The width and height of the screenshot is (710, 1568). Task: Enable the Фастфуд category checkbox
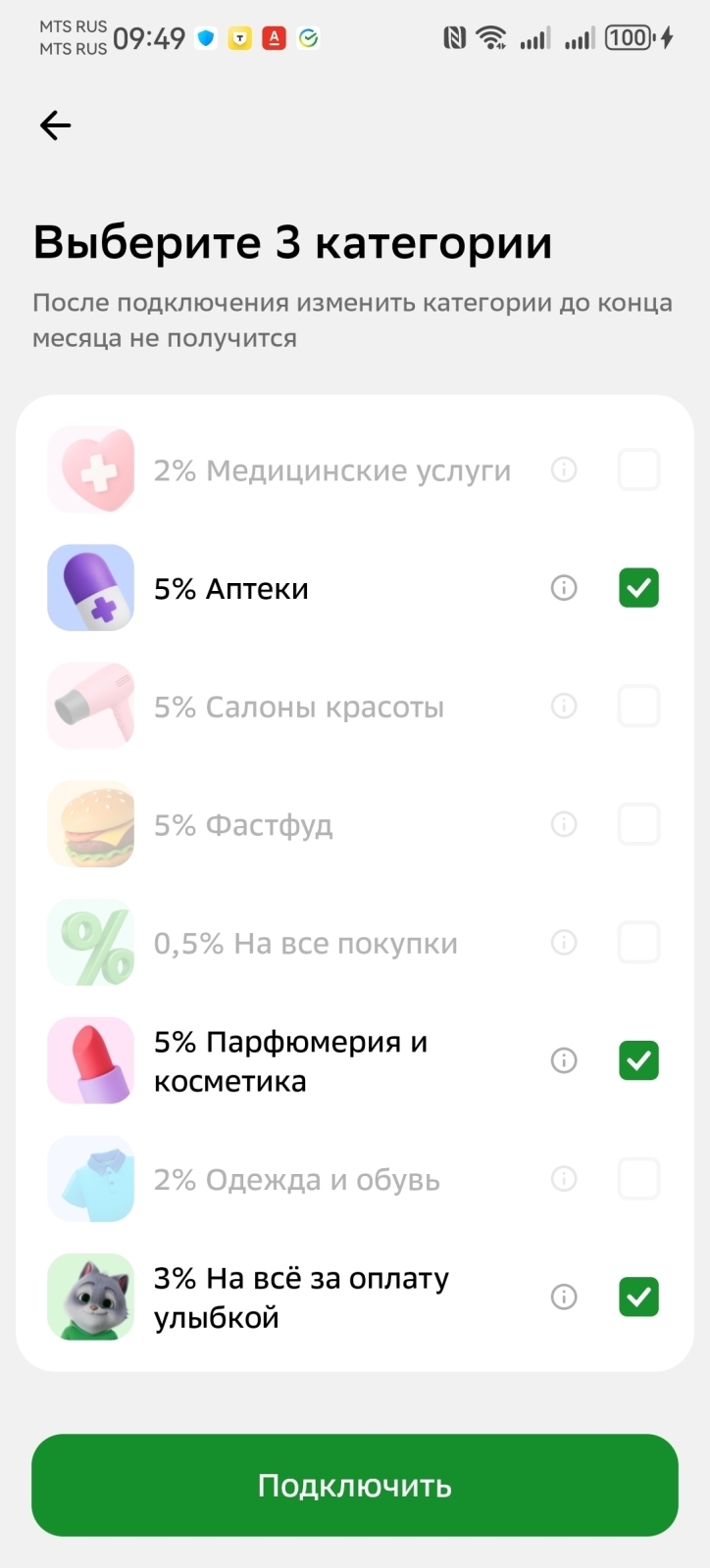coord(638,824)
